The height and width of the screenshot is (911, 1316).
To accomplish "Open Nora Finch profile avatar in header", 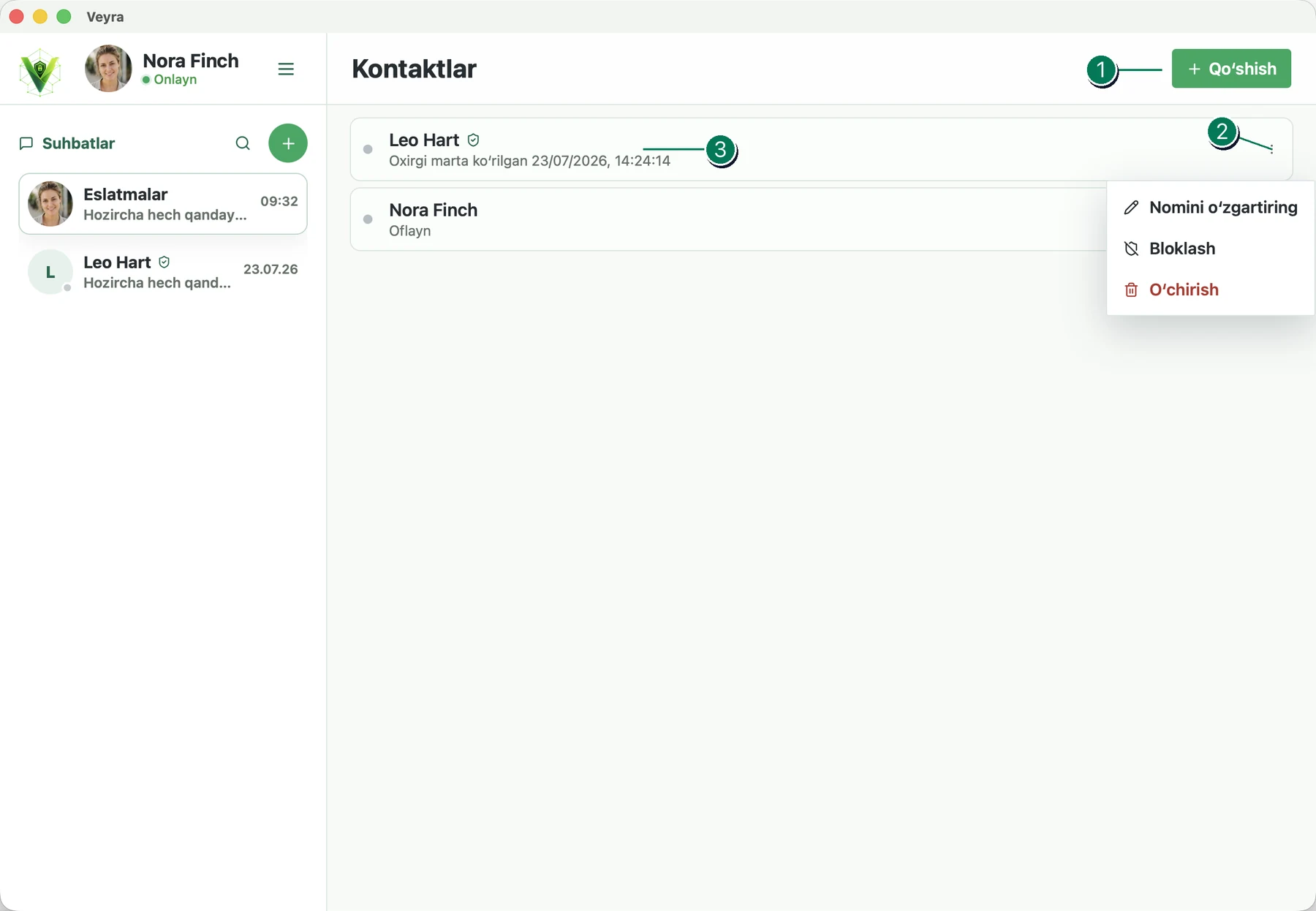I will pos(108,69).
